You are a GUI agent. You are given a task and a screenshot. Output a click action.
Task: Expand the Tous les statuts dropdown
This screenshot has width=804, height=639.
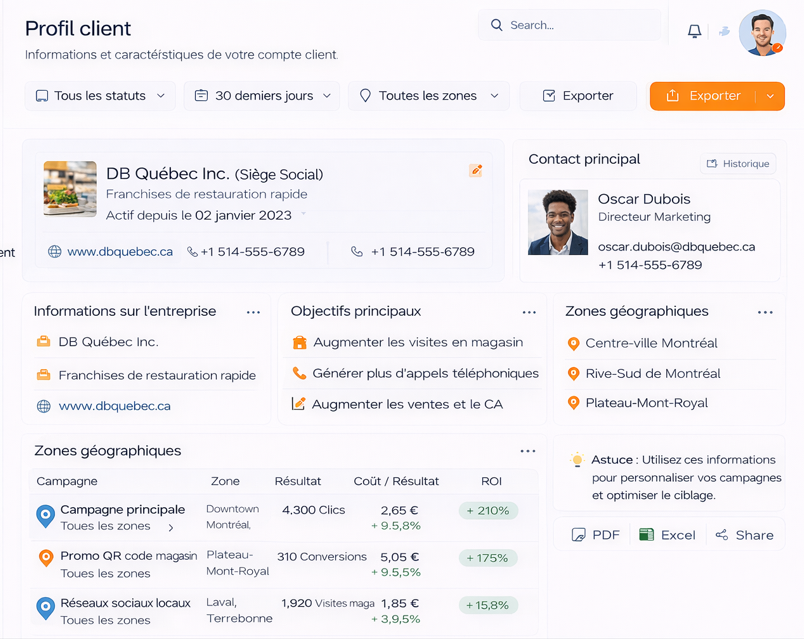point(100,96)
